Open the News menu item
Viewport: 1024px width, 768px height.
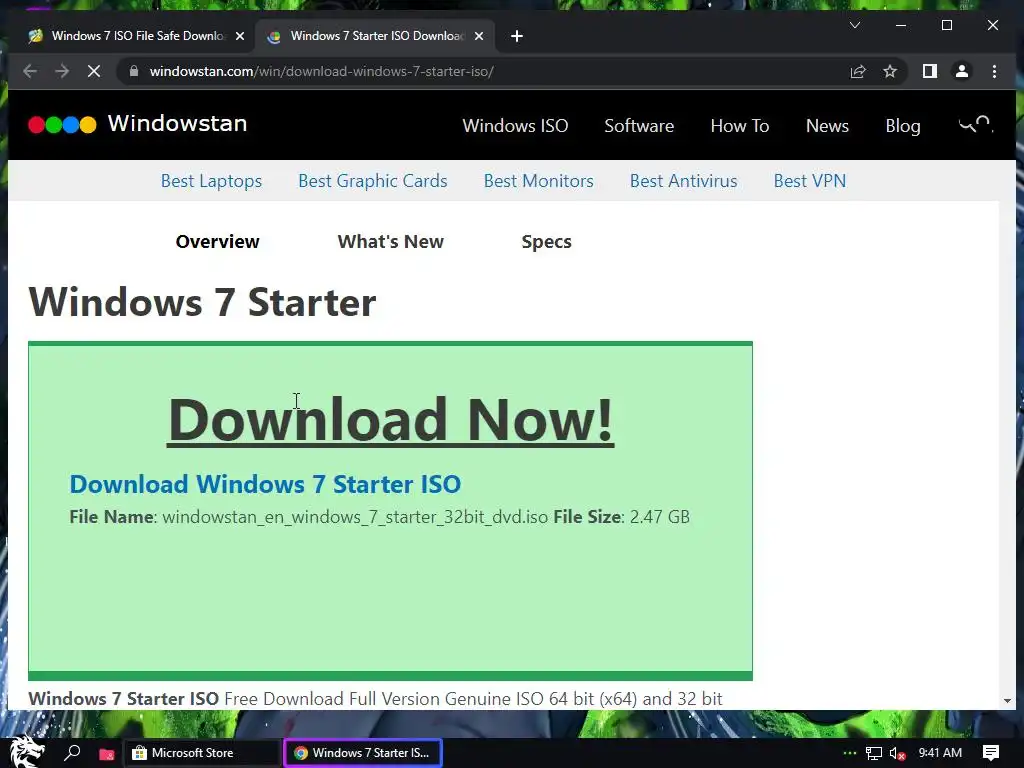tap(827, 125)
